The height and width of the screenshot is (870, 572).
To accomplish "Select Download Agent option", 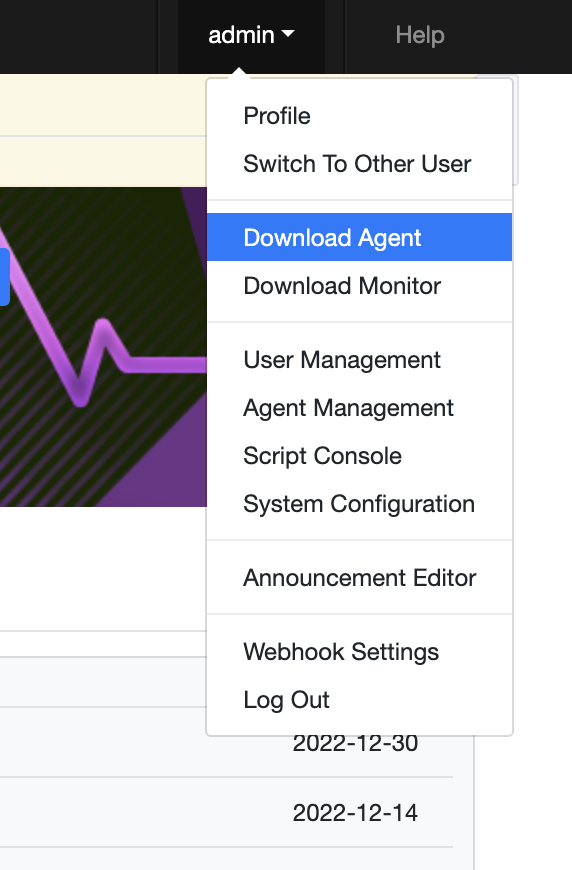I will (x=360, y=237).
